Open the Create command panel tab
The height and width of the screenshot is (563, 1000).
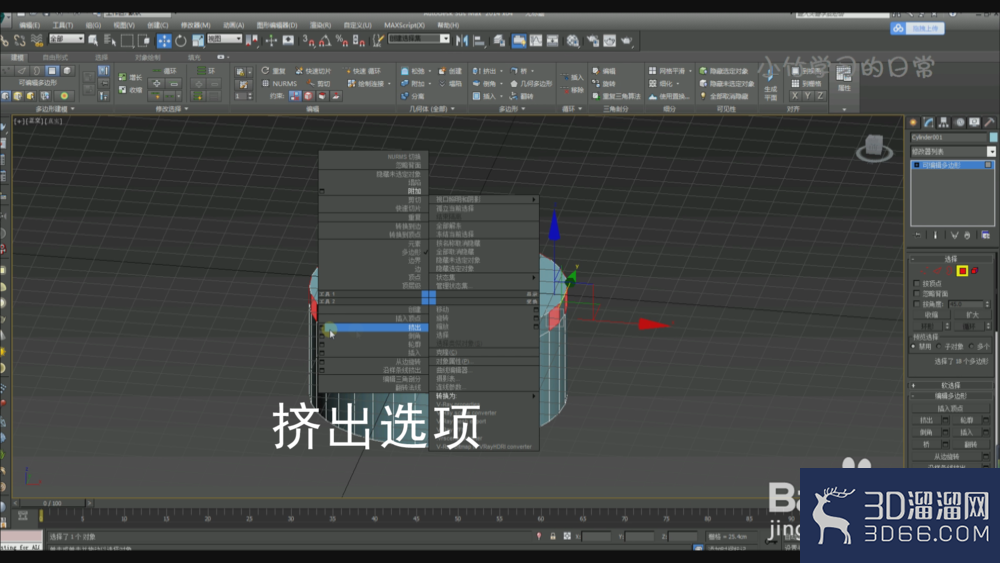[913, 122]
